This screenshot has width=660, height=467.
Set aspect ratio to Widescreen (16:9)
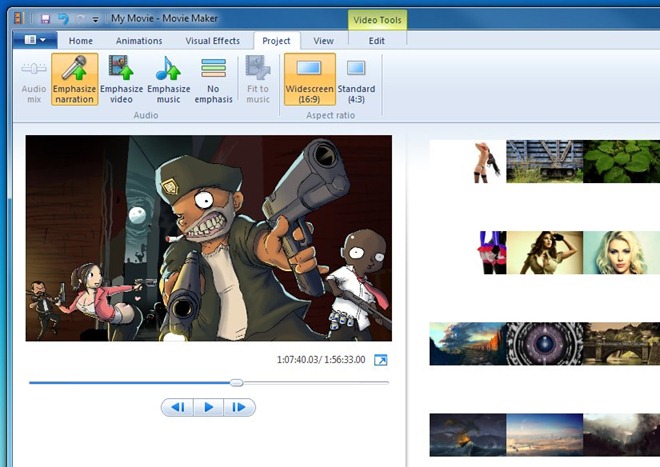[x=310, y=80]
